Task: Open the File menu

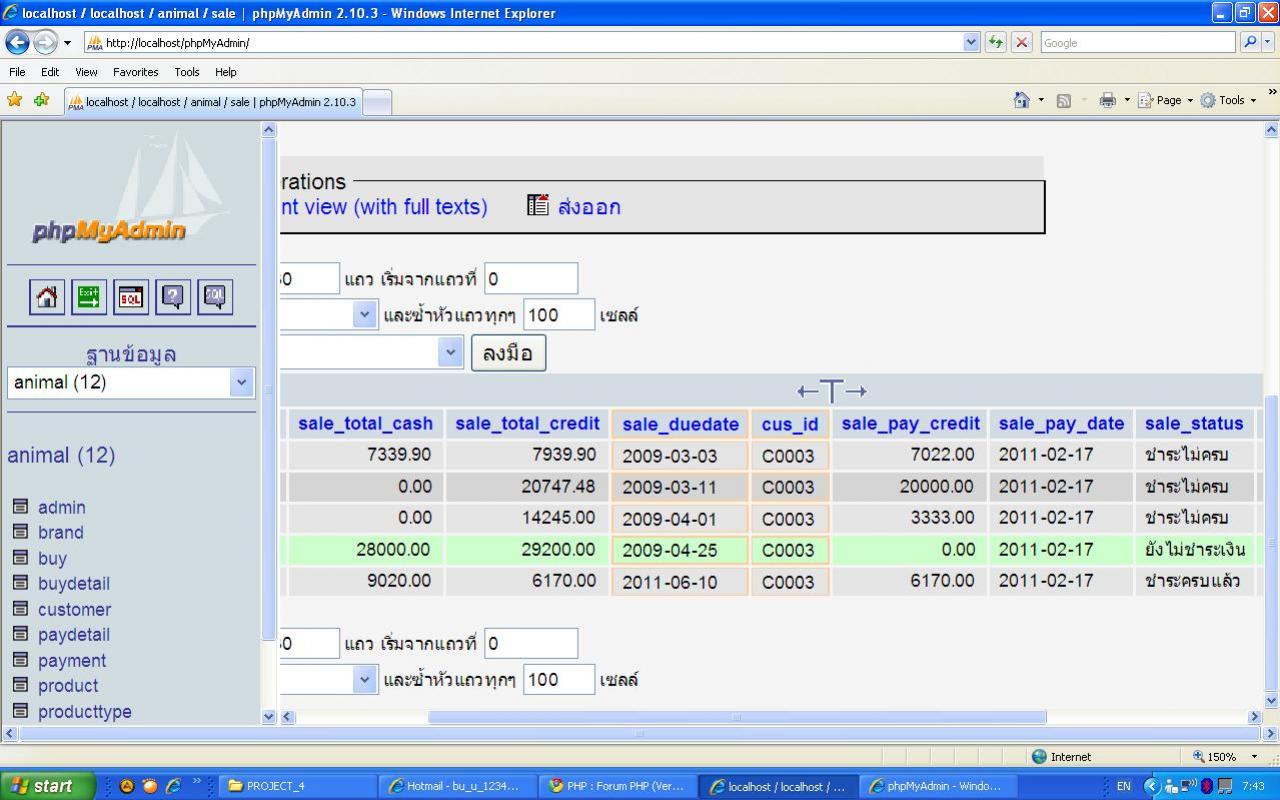Action: 17,72
